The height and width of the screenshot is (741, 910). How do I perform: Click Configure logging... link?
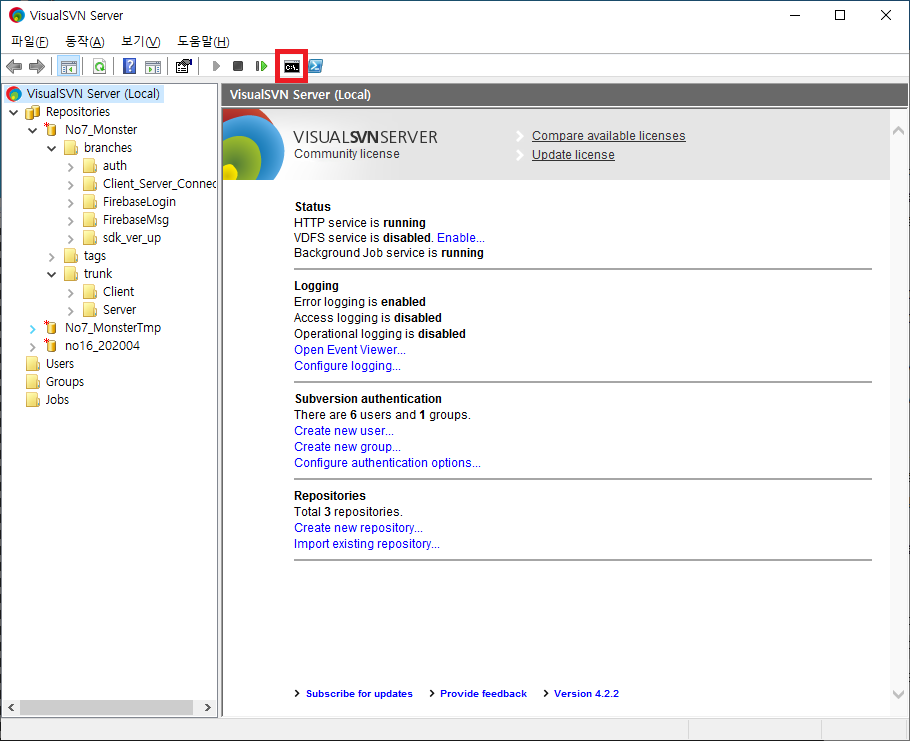tap(347, 366)
